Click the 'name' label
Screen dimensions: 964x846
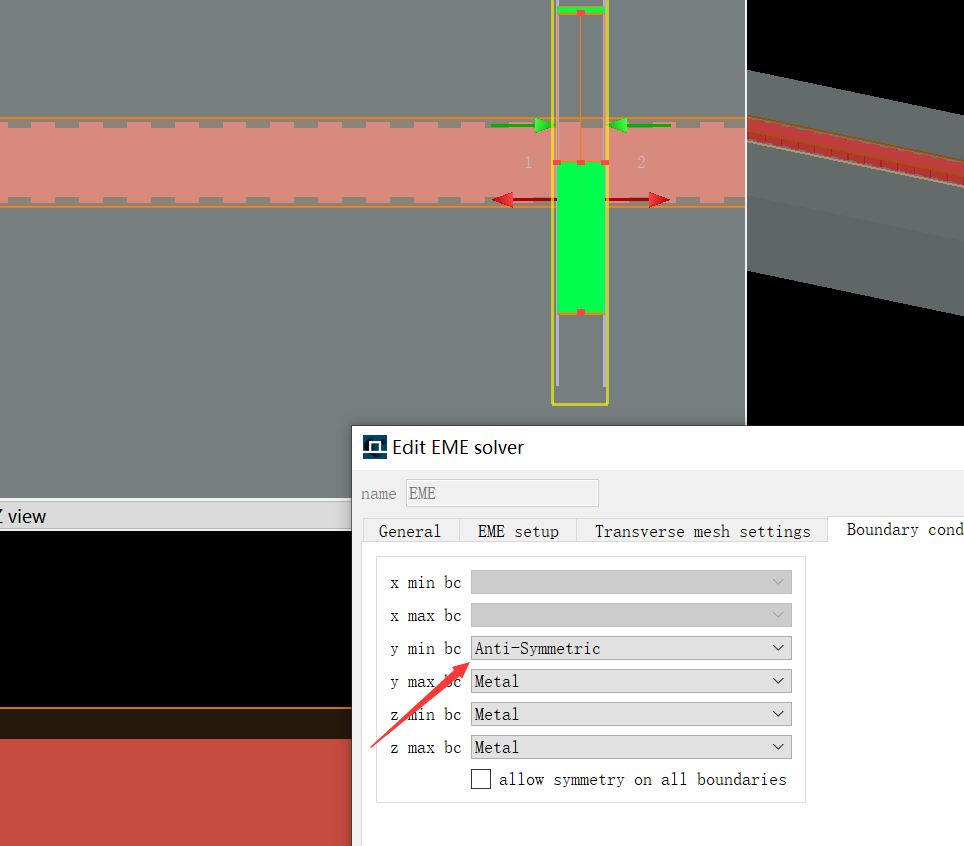coord(379,494)
